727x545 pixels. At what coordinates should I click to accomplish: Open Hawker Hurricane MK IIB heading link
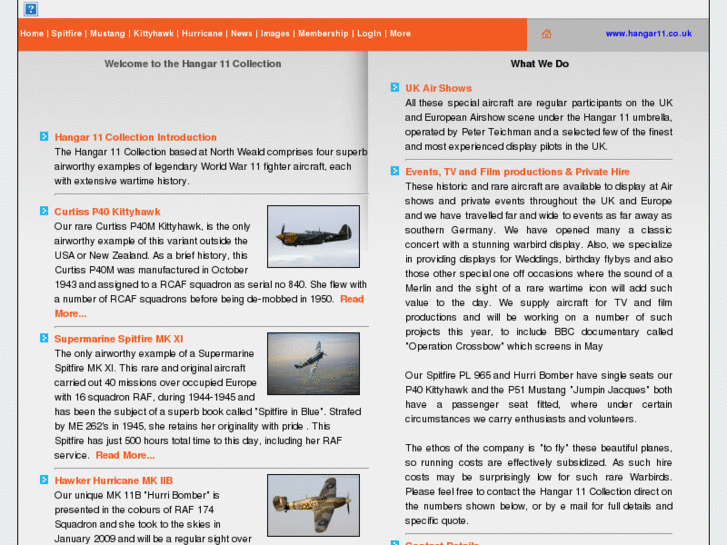point(114,481)
